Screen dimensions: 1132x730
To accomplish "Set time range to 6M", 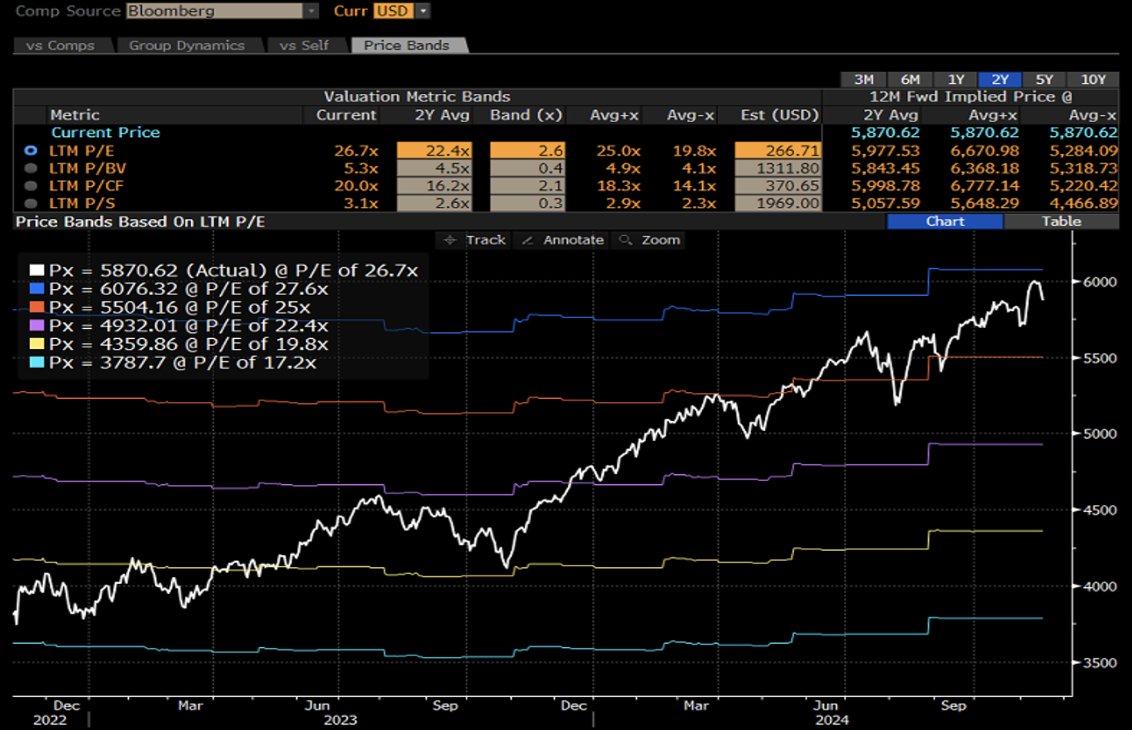I will coord(910,79).
